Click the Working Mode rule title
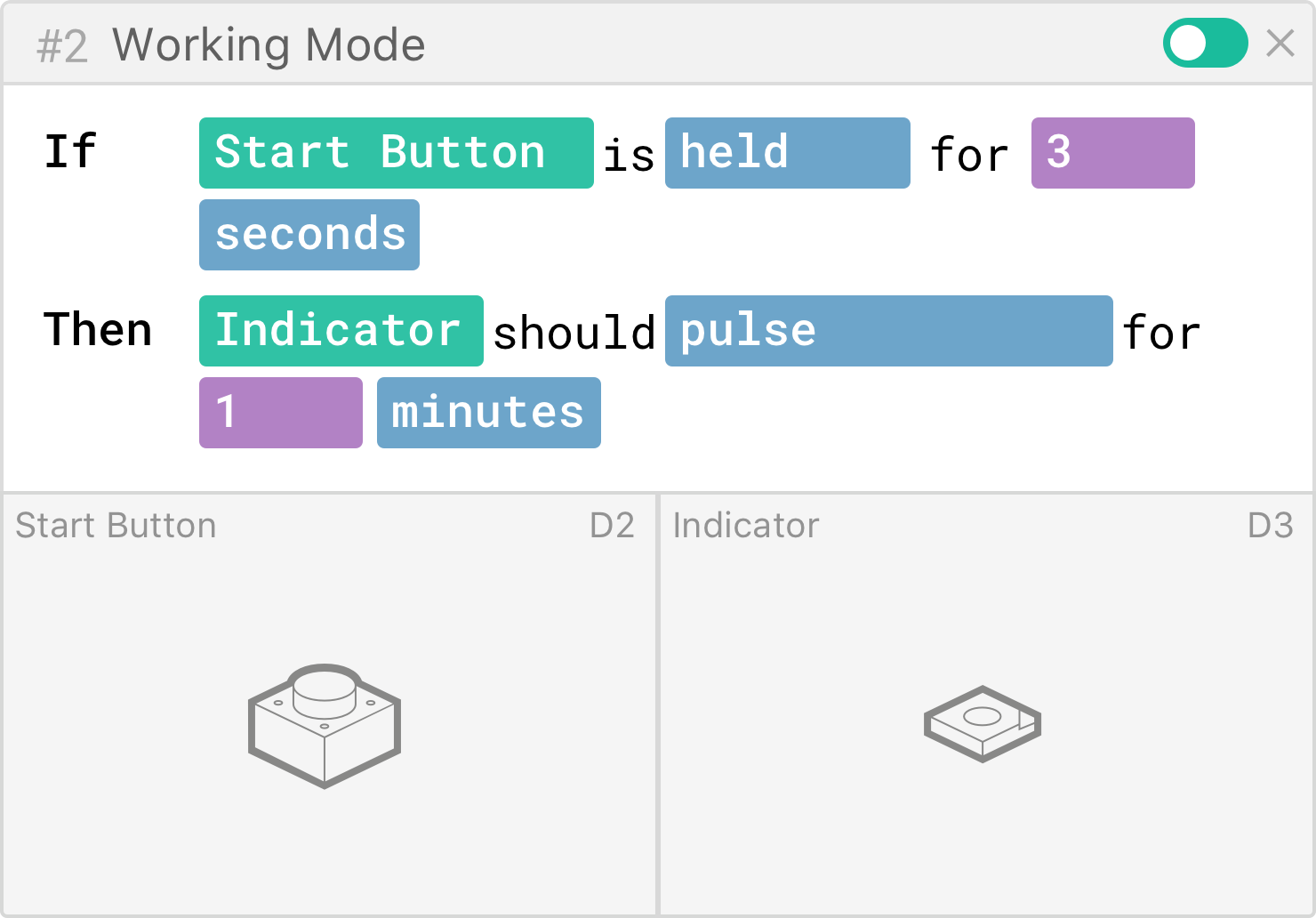This screenshot has height=918, width=1316. (x=269, y=44)
